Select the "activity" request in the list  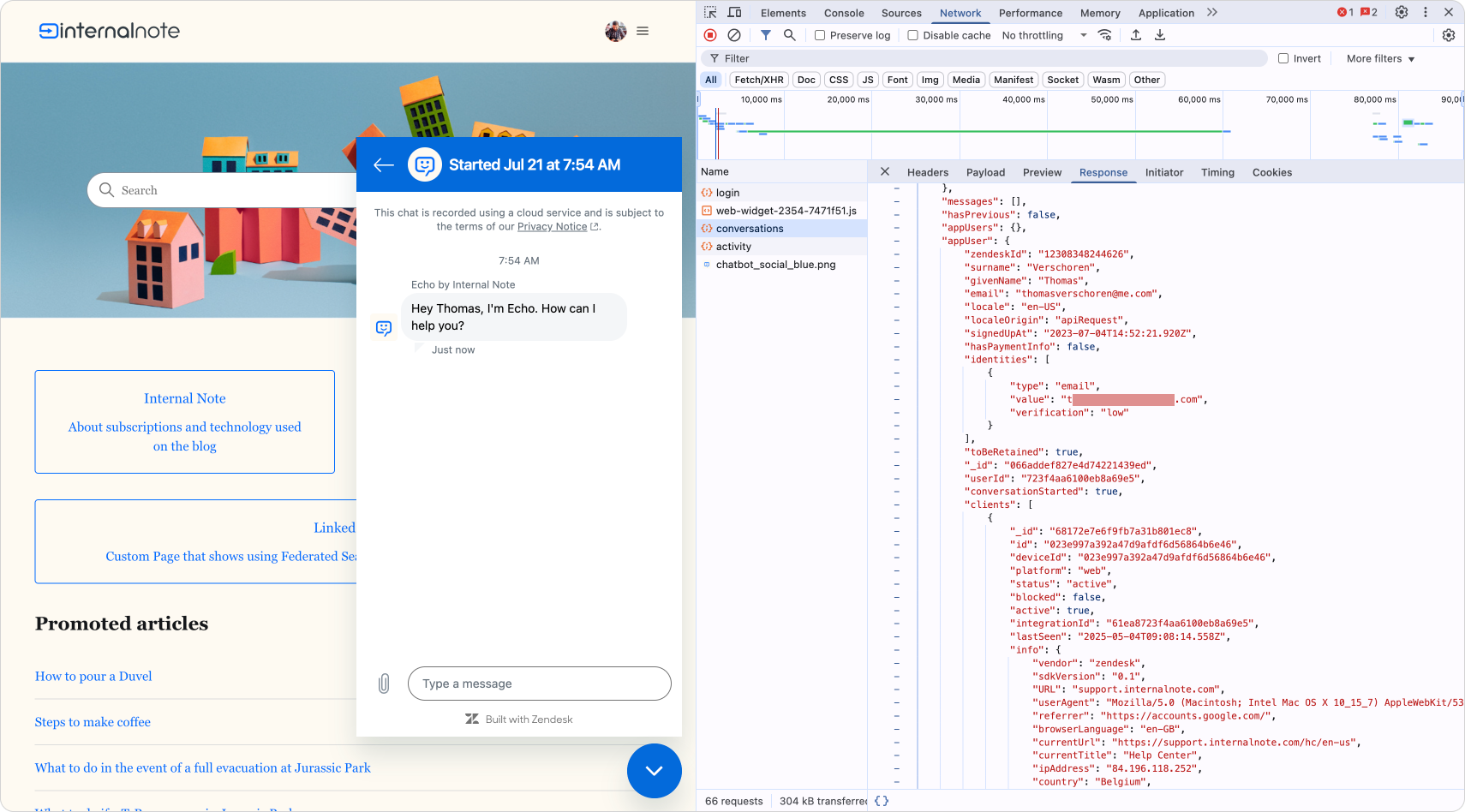pyautogui.click(x=782, y=247)
